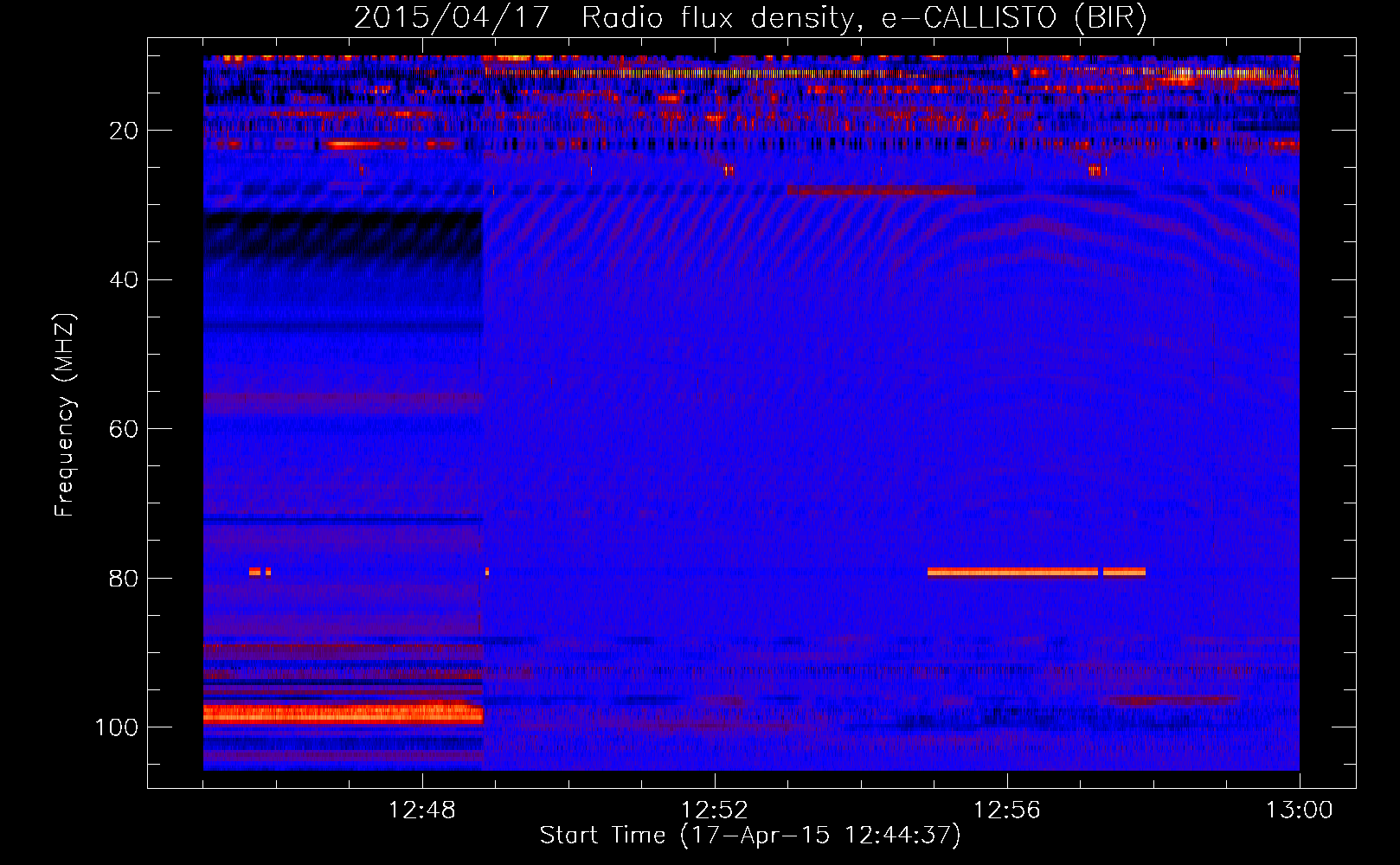Screen dimensions: 1400x865
Task: Click the 20 frequency tick label
Action: click(124, 131)
